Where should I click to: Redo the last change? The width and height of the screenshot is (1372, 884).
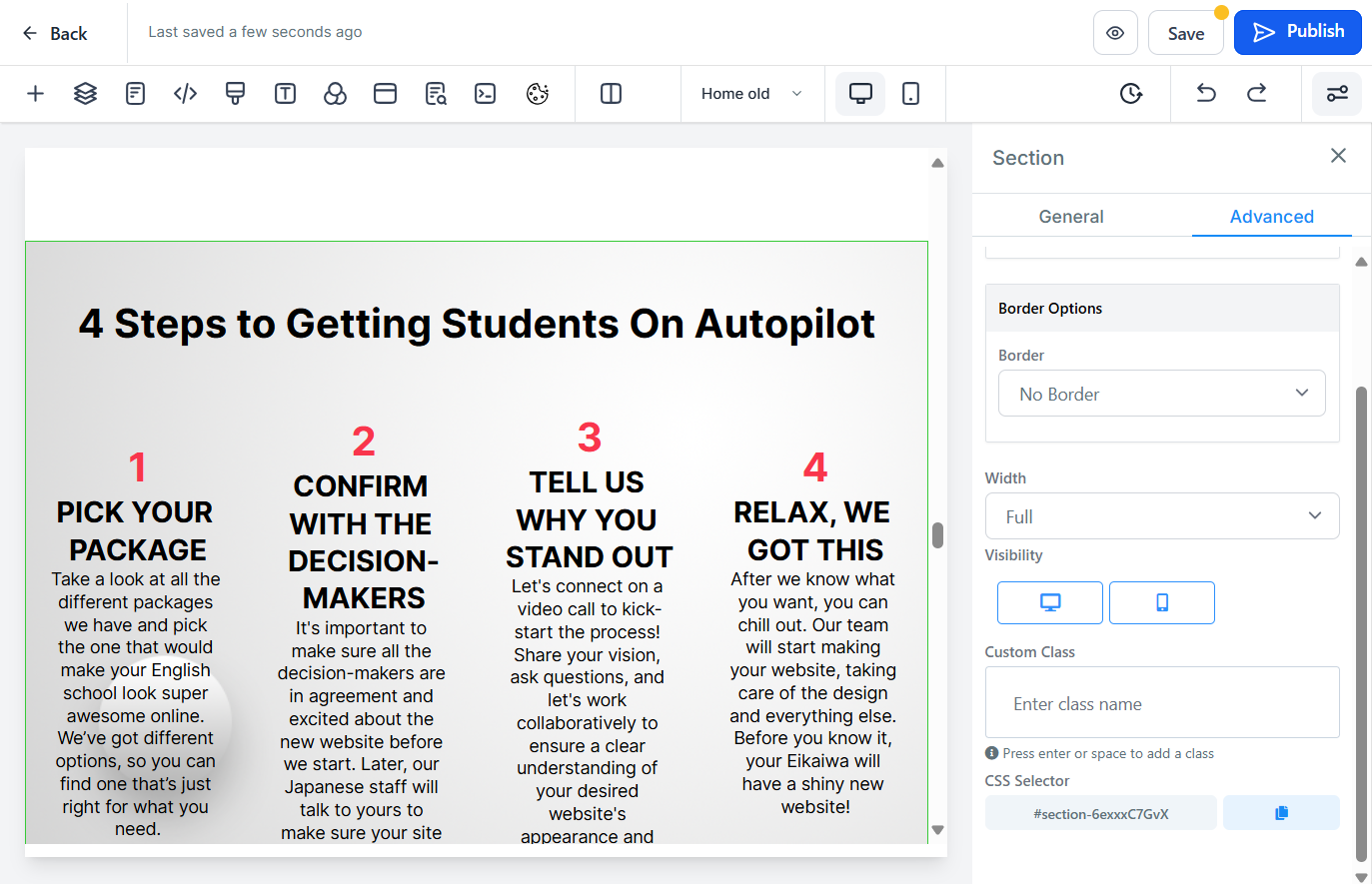[x=1256, y=94]
